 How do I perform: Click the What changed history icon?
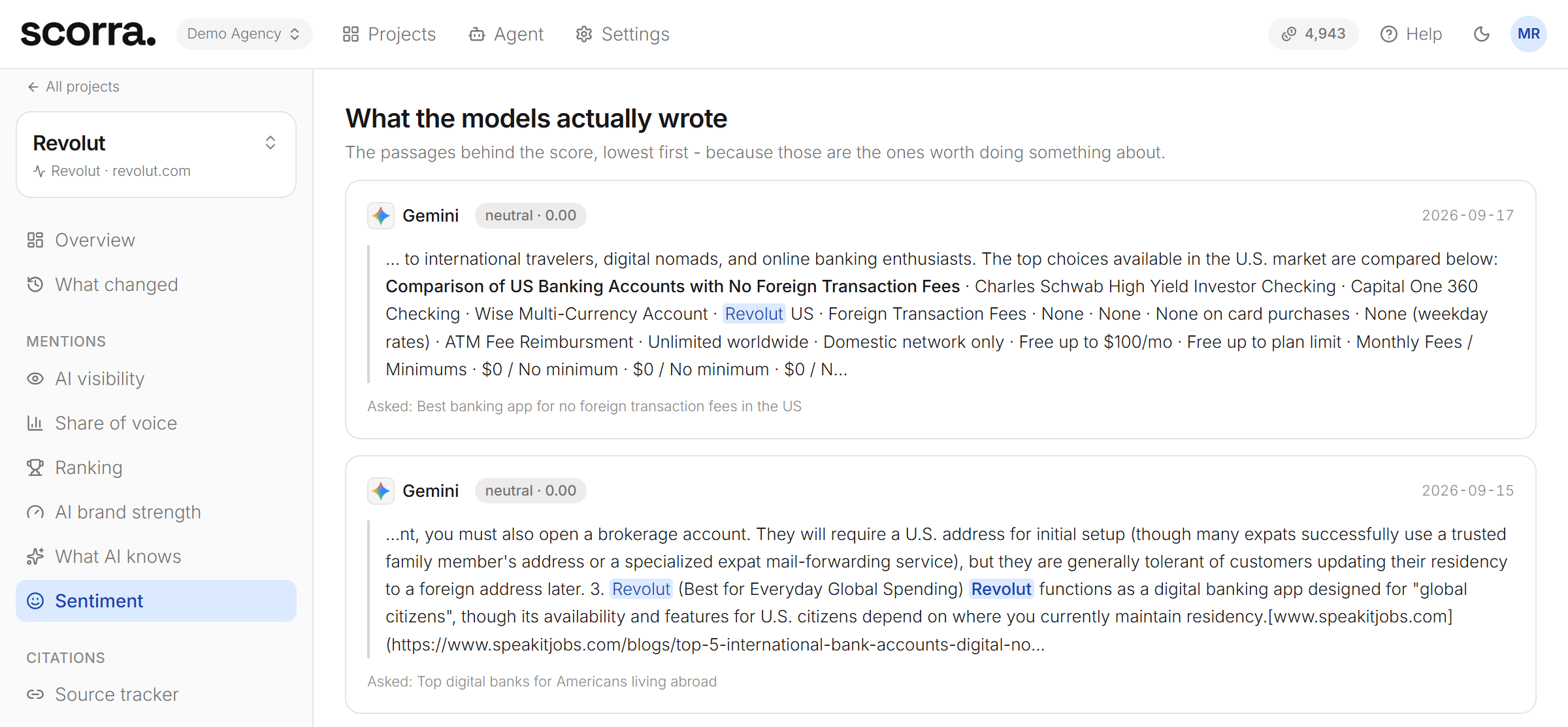pyautogui.click(x=35, y=284)
